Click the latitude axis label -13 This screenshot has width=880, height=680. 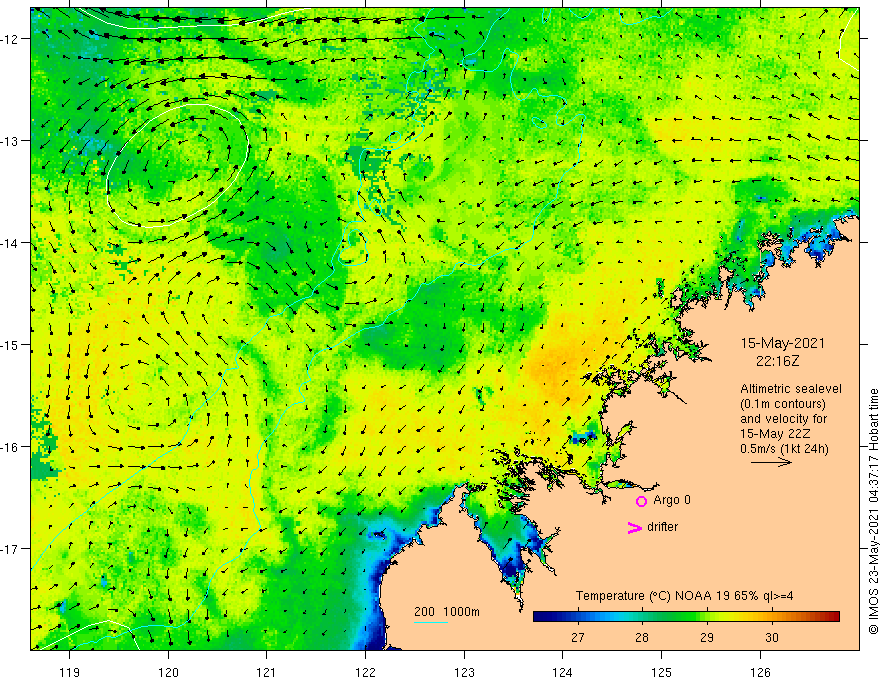10,141
